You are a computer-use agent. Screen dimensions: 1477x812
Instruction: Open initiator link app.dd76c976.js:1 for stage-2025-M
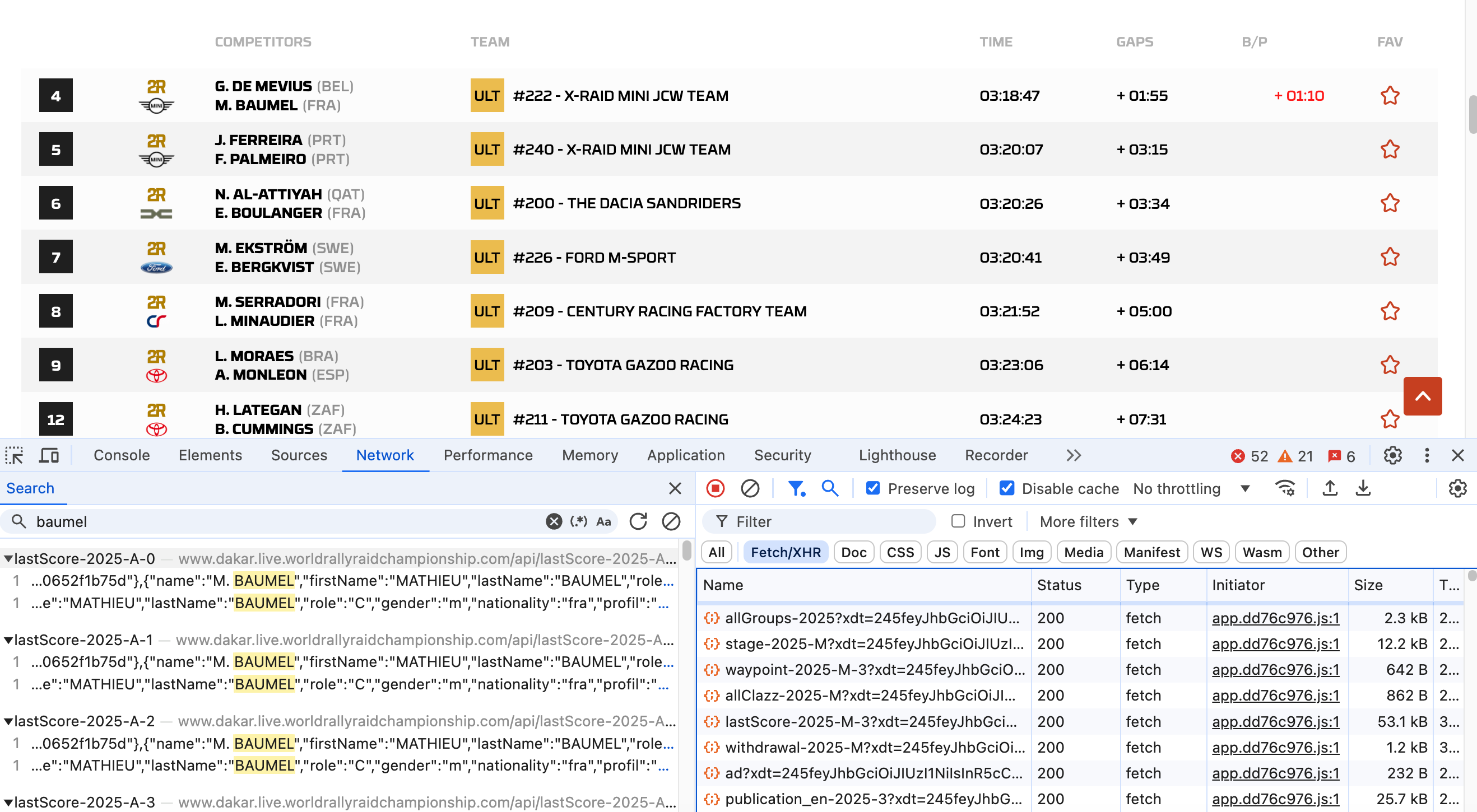point(1275,643)
